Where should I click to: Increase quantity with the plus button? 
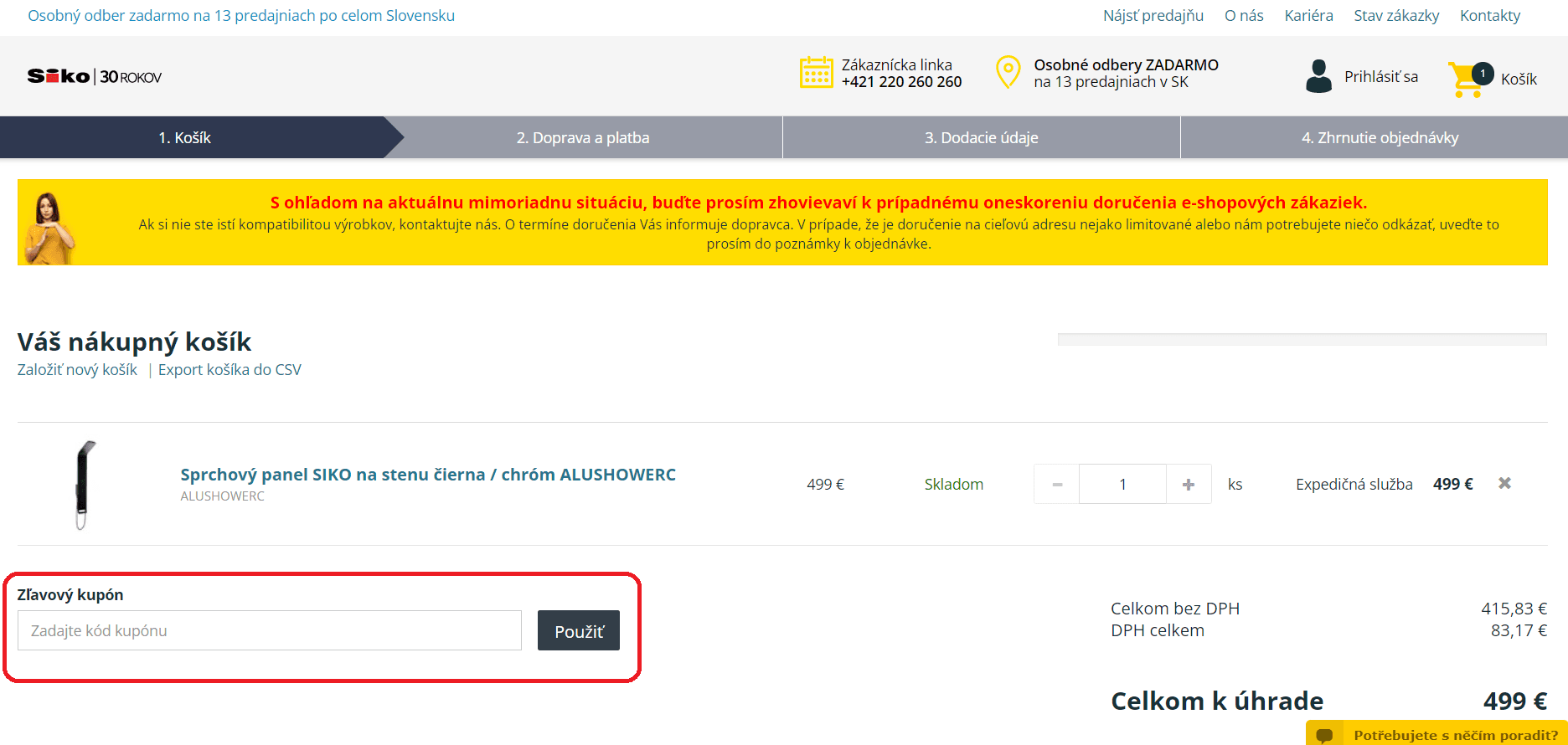1189,484
